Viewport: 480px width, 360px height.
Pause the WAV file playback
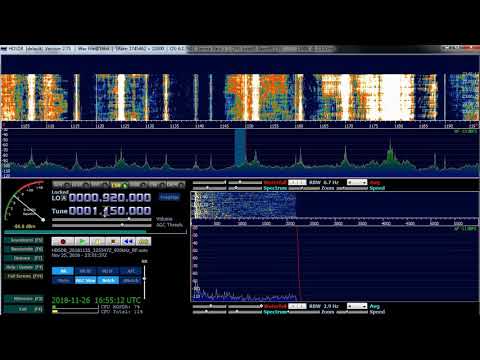[98, 241]
